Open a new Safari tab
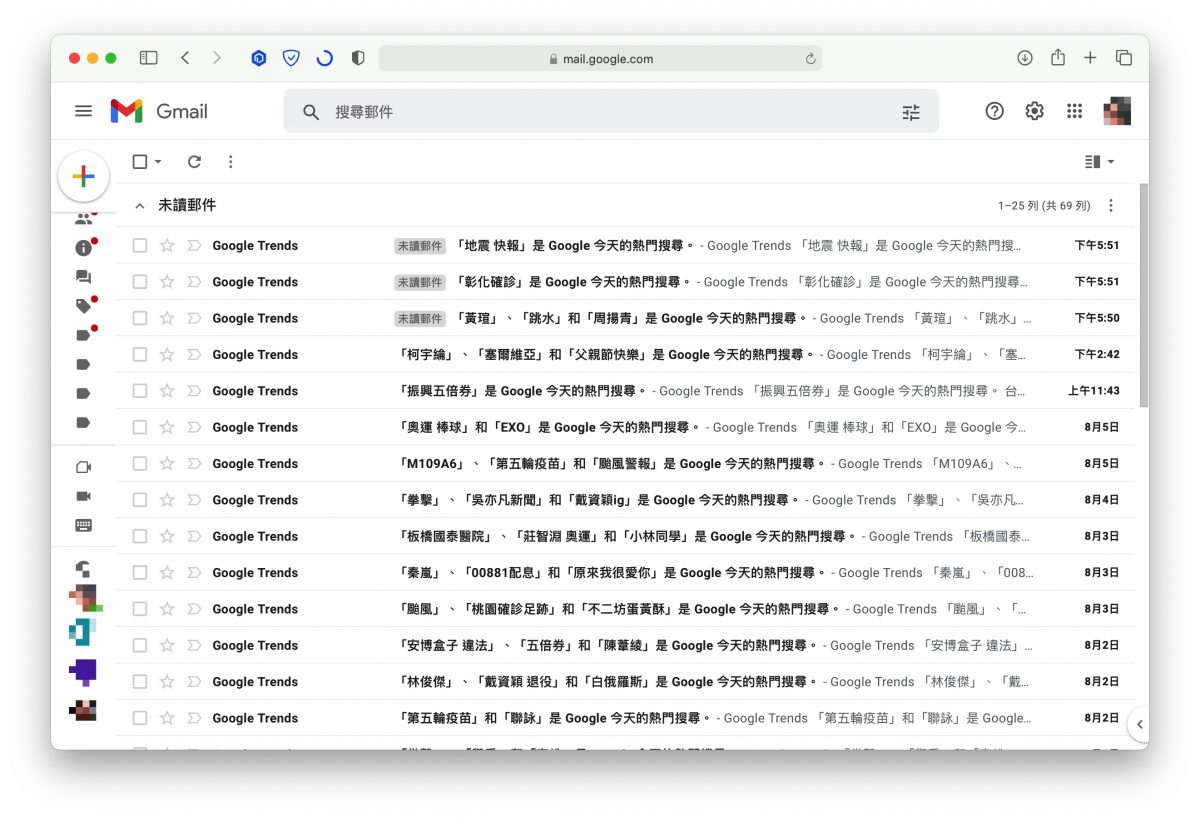 coord(1090,58)
